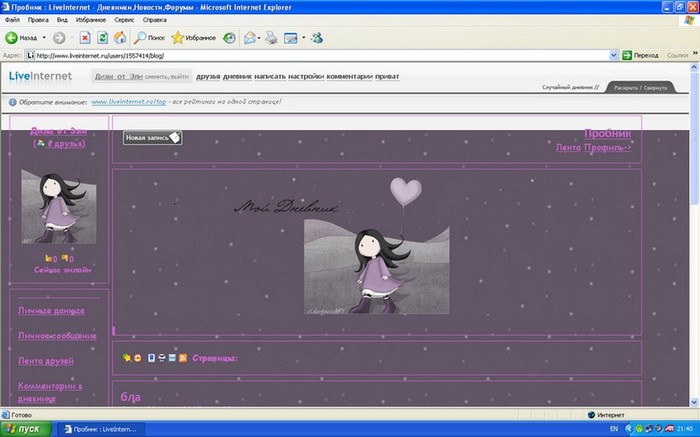The image size is (700, 437).
Task: Open dropdown arrow next to Назад
Action: click(x=44, y=38)
